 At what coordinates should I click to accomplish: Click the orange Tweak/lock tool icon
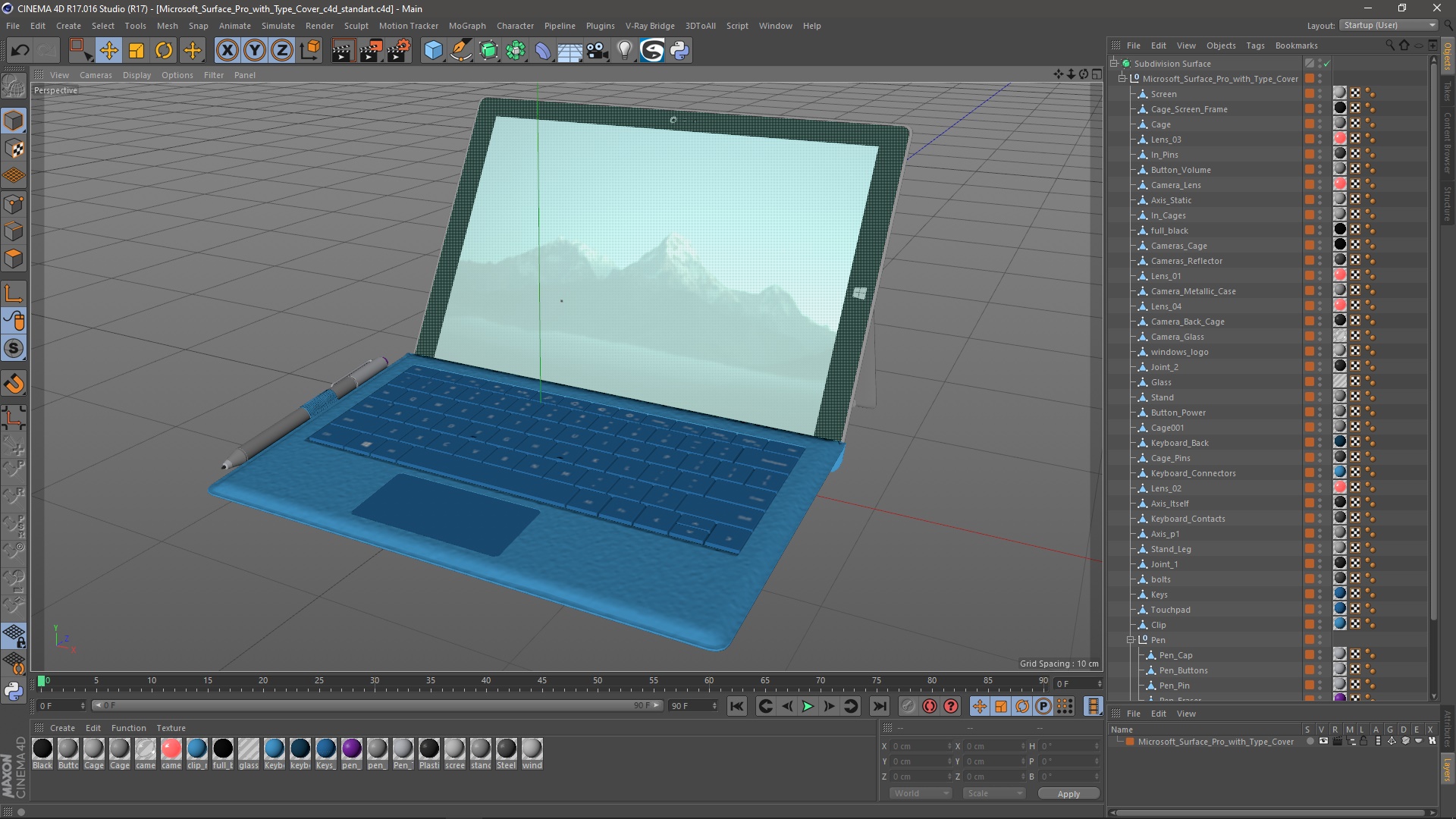[x=14, y=384]
